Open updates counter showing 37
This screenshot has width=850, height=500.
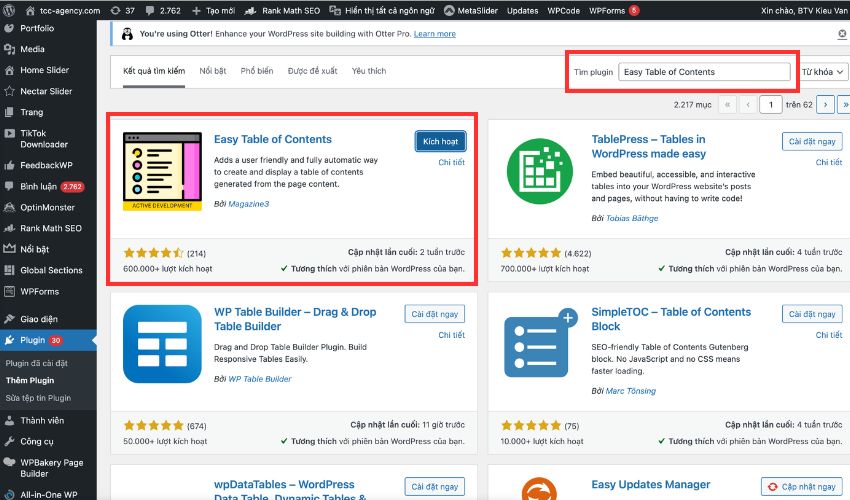click(123, 10)
